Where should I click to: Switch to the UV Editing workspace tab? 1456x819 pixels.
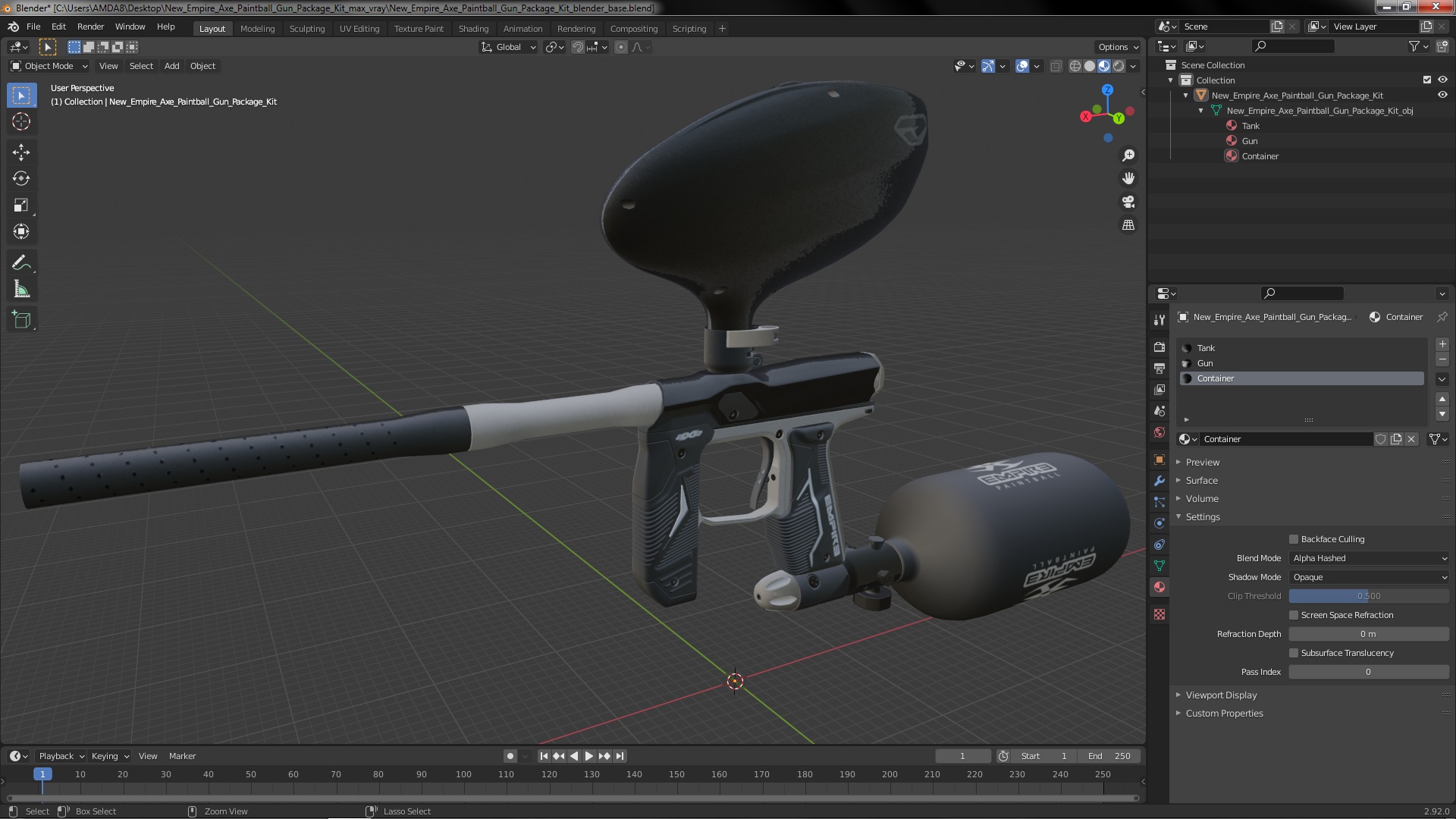[x=359, y=29]
